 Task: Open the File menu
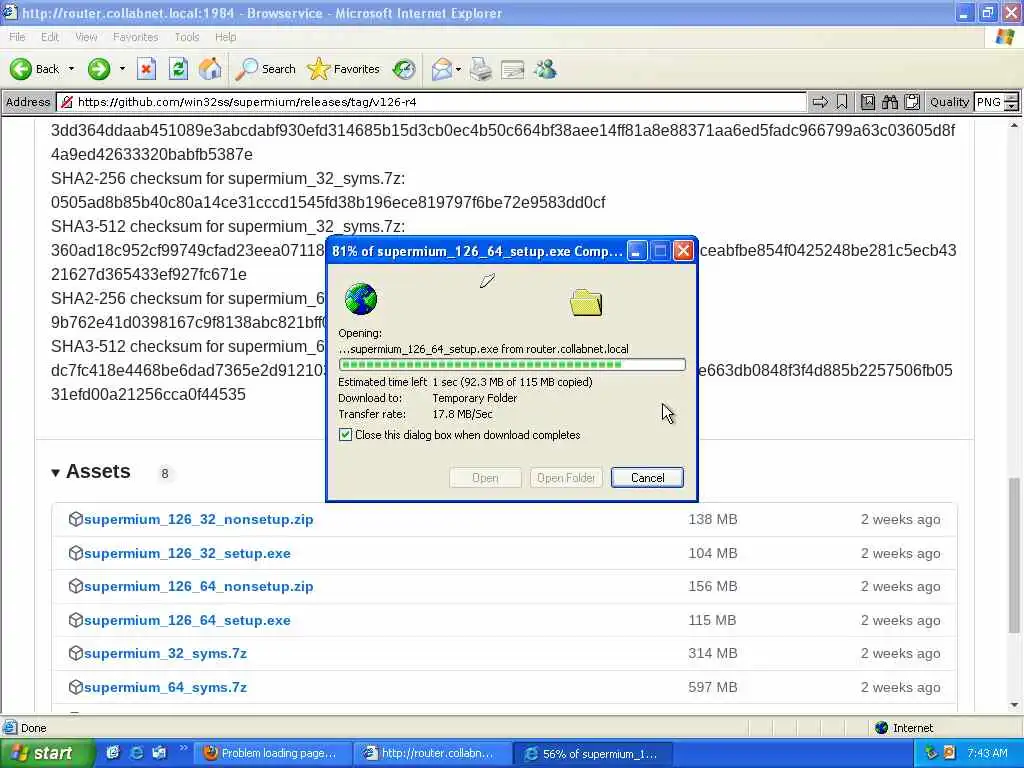pos(17,37)
